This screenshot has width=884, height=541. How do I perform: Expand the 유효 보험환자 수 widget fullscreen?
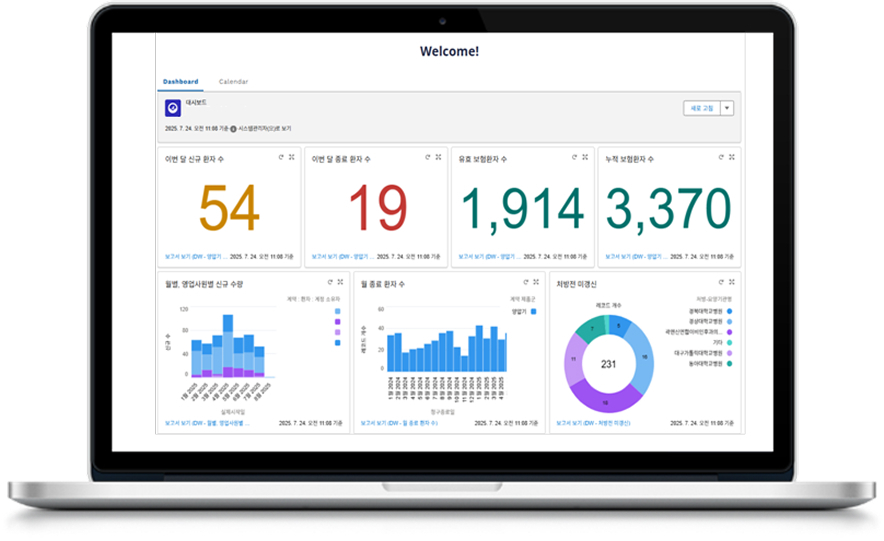tap(586, 157)
